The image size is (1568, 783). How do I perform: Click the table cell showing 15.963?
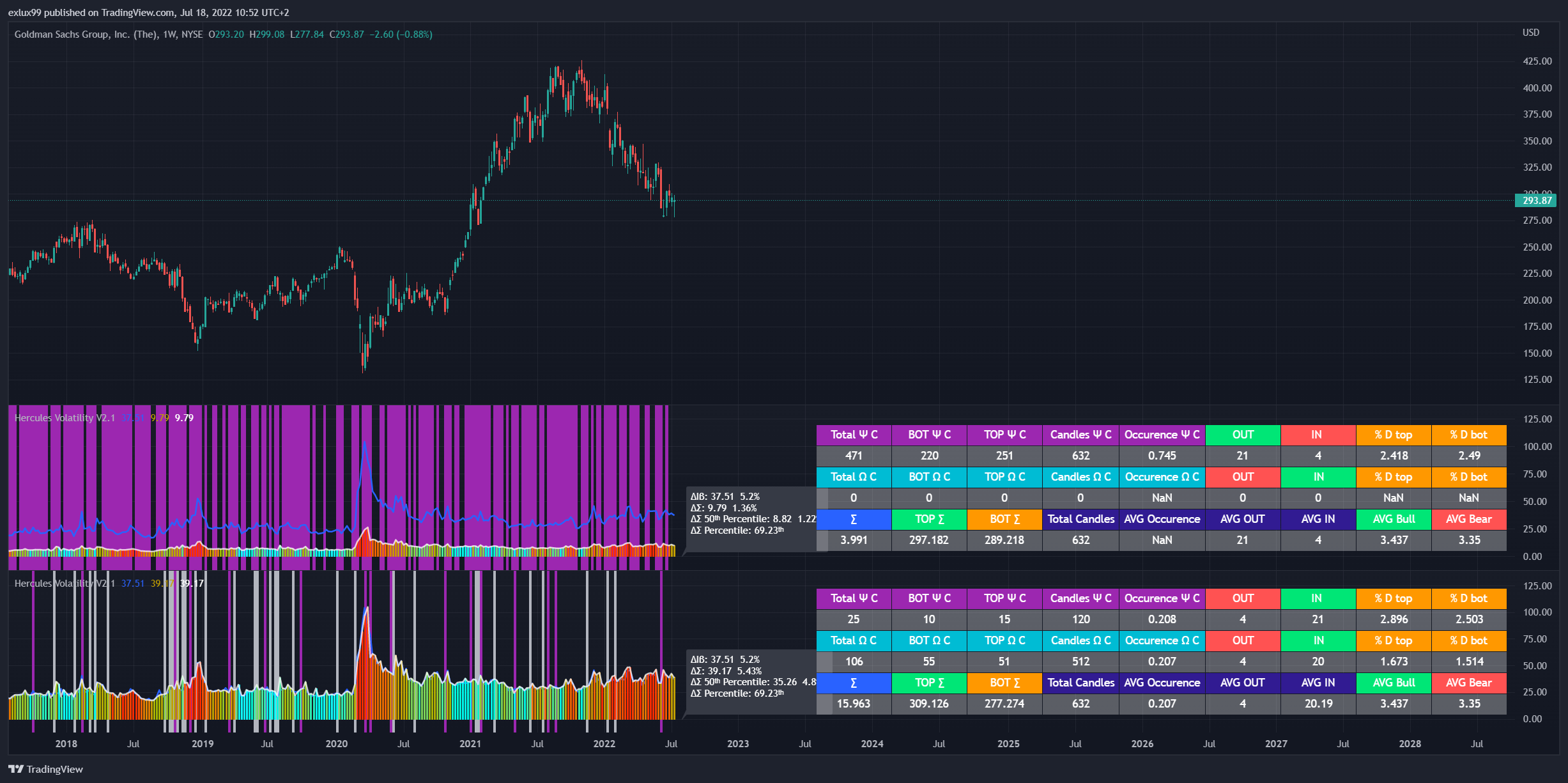point(854,704)
